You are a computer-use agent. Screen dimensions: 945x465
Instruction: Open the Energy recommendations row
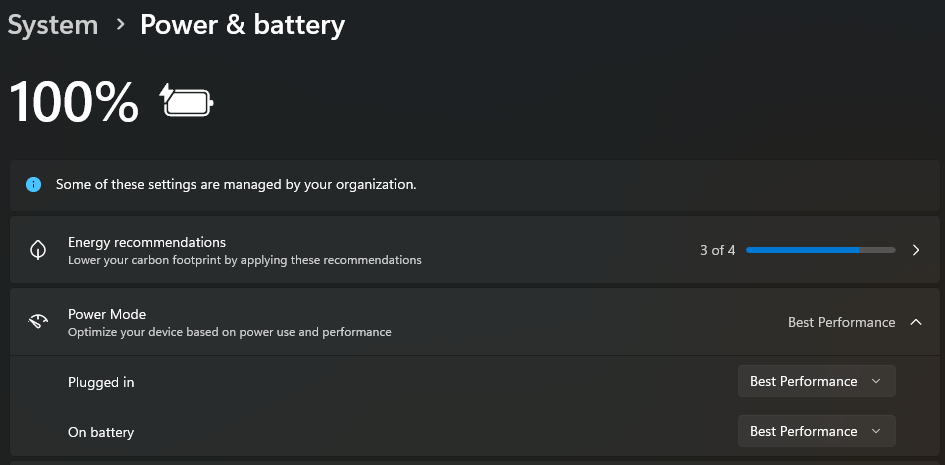pos(475,250)
